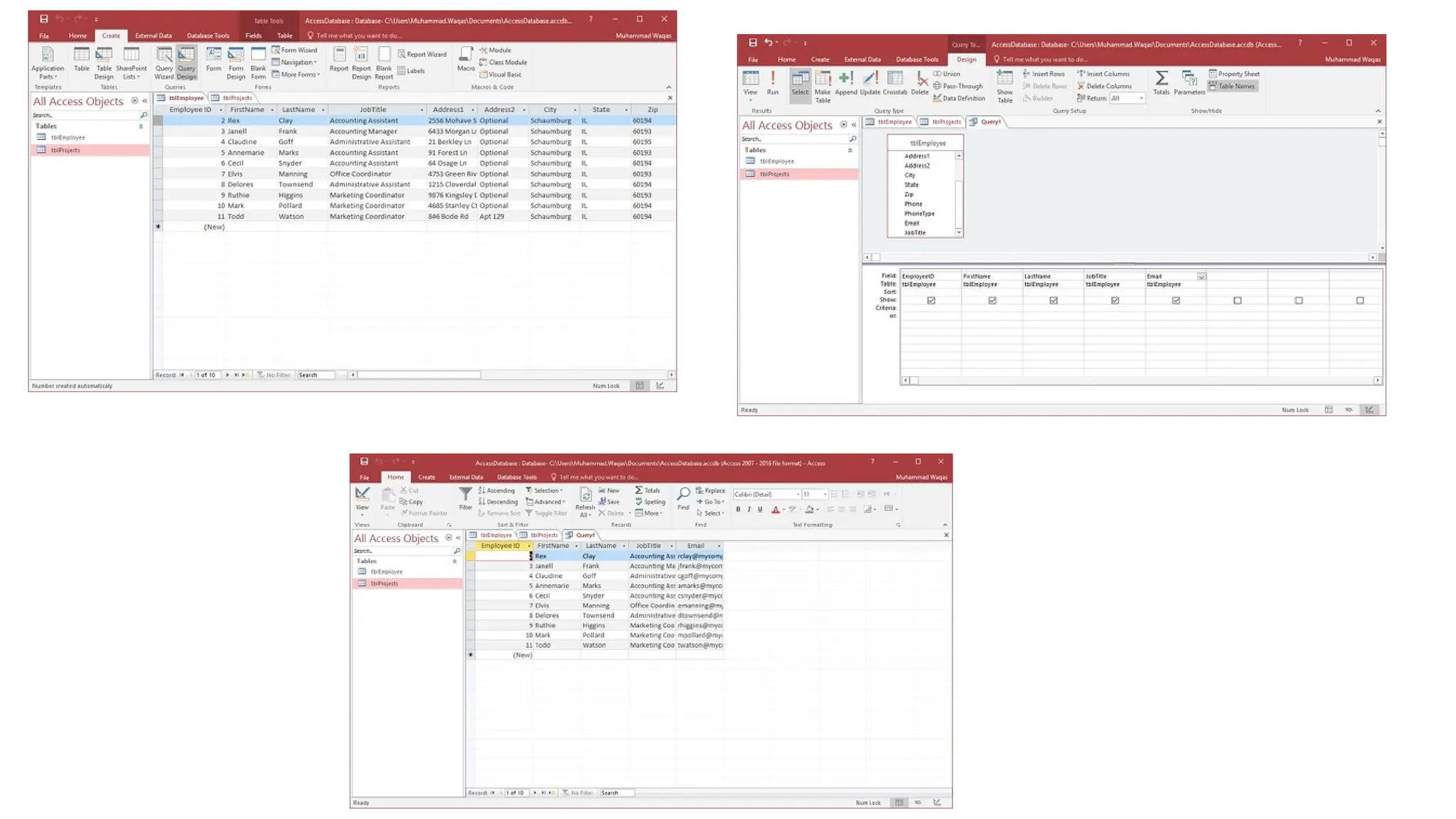
Task: Open the Fields tab under Table Tools
Action: click(x=253, y=36)
